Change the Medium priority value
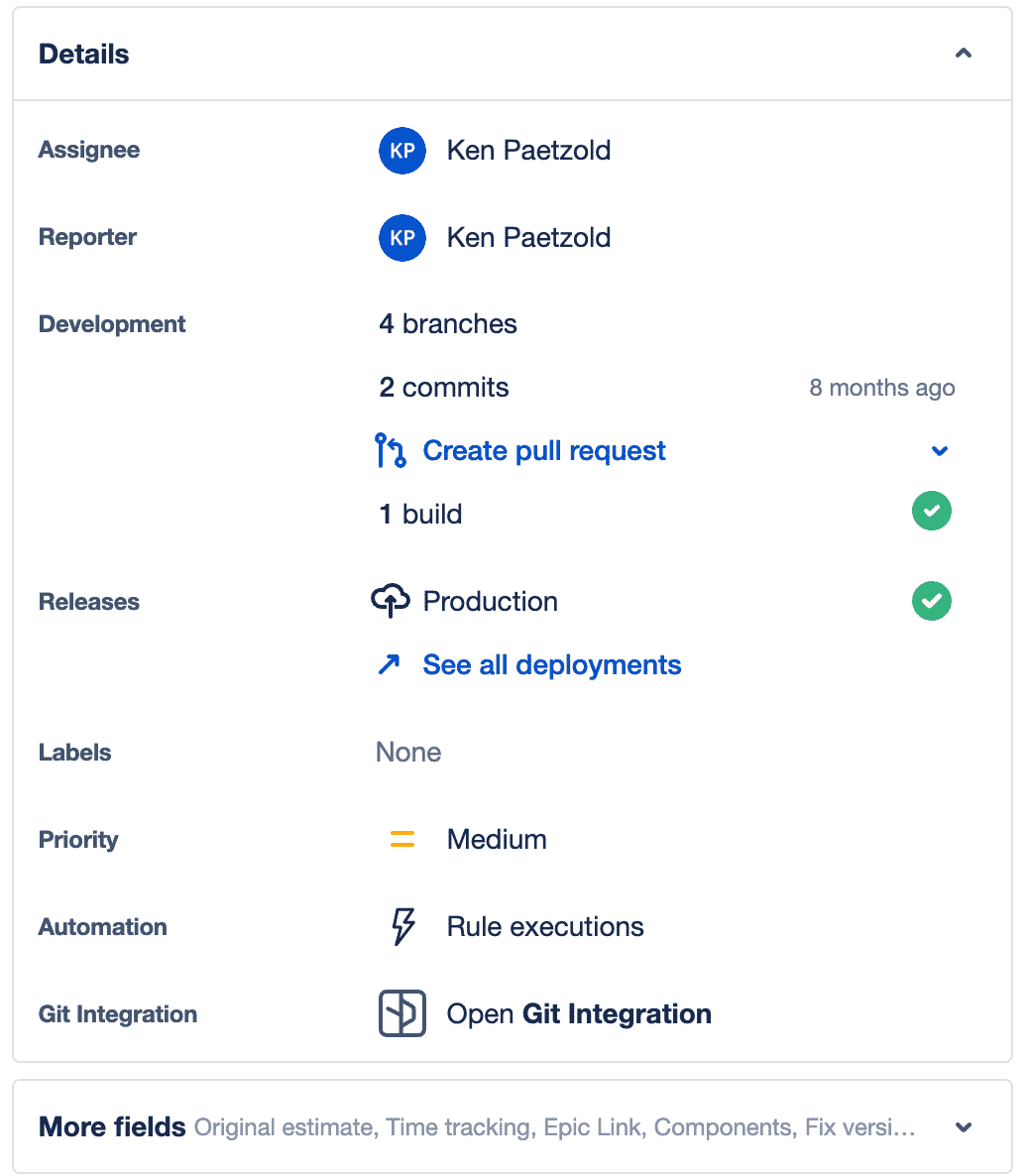The width and height of the screenshot is (1029, 1176). [x=497, y=840]
